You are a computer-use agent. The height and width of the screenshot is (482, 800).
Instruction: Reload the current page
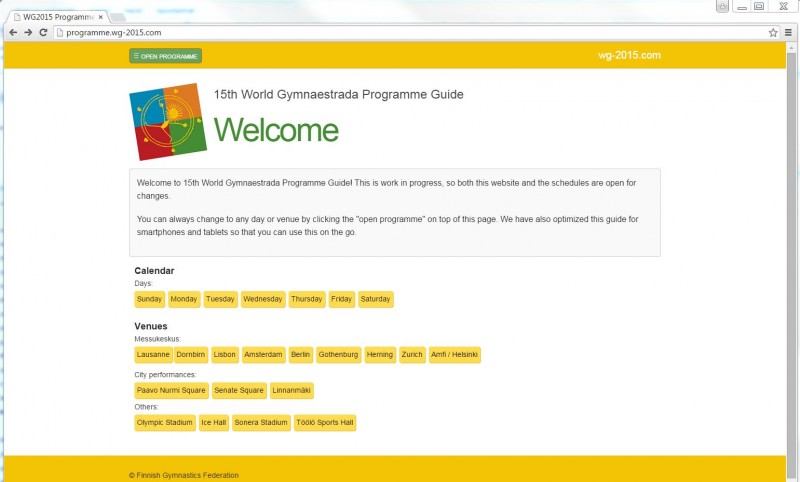[x=43, y=32]
